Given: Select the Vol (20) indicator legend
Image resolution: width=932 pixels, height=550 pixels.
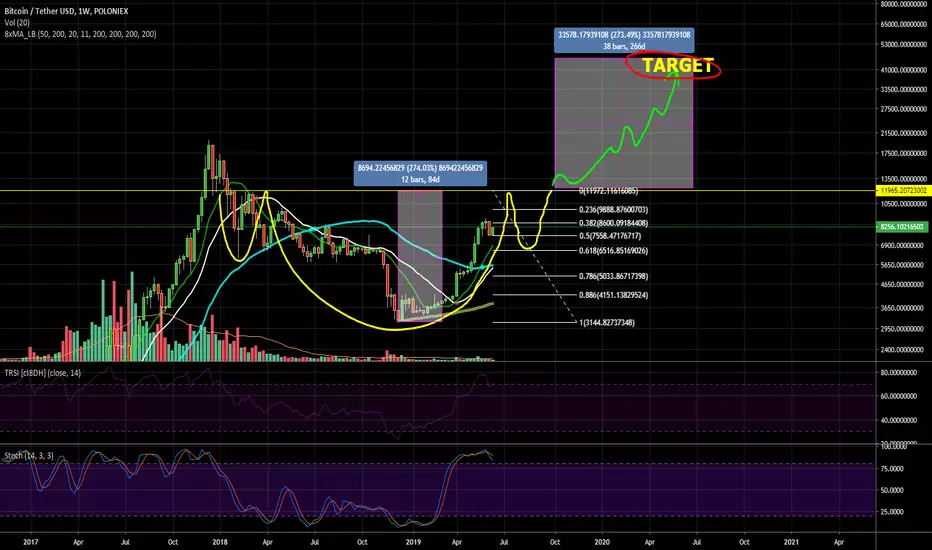Looking at the screenshot, I should pyautogui.click(x=17, y=23).
